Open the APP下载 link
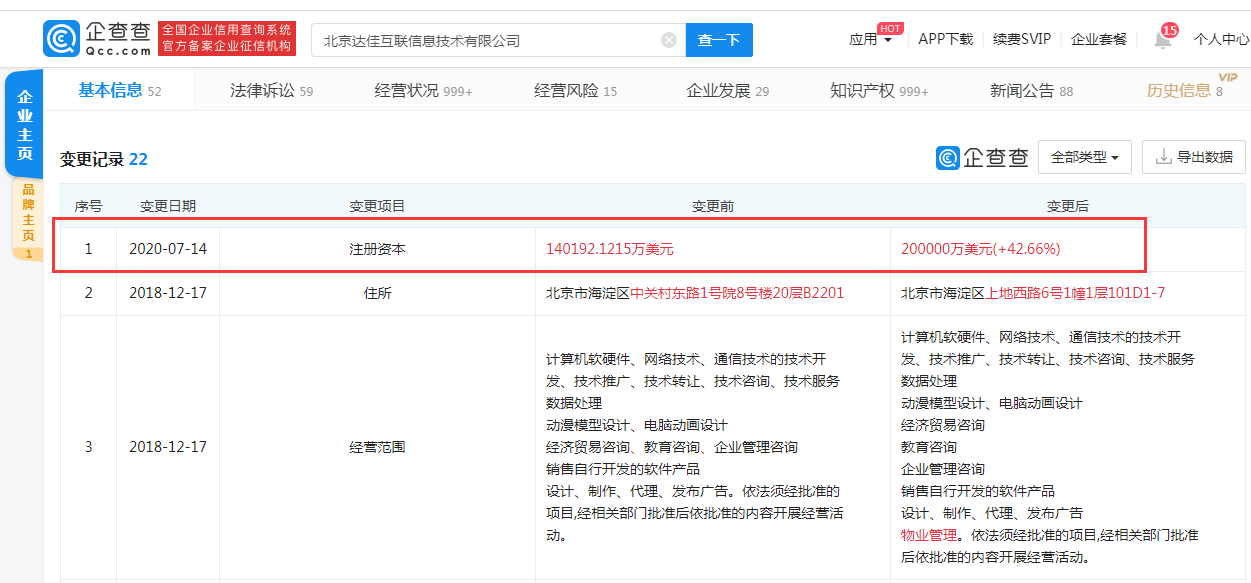Image resolution: width=1251 pixels, height=583 pixels. click(945, 39)
